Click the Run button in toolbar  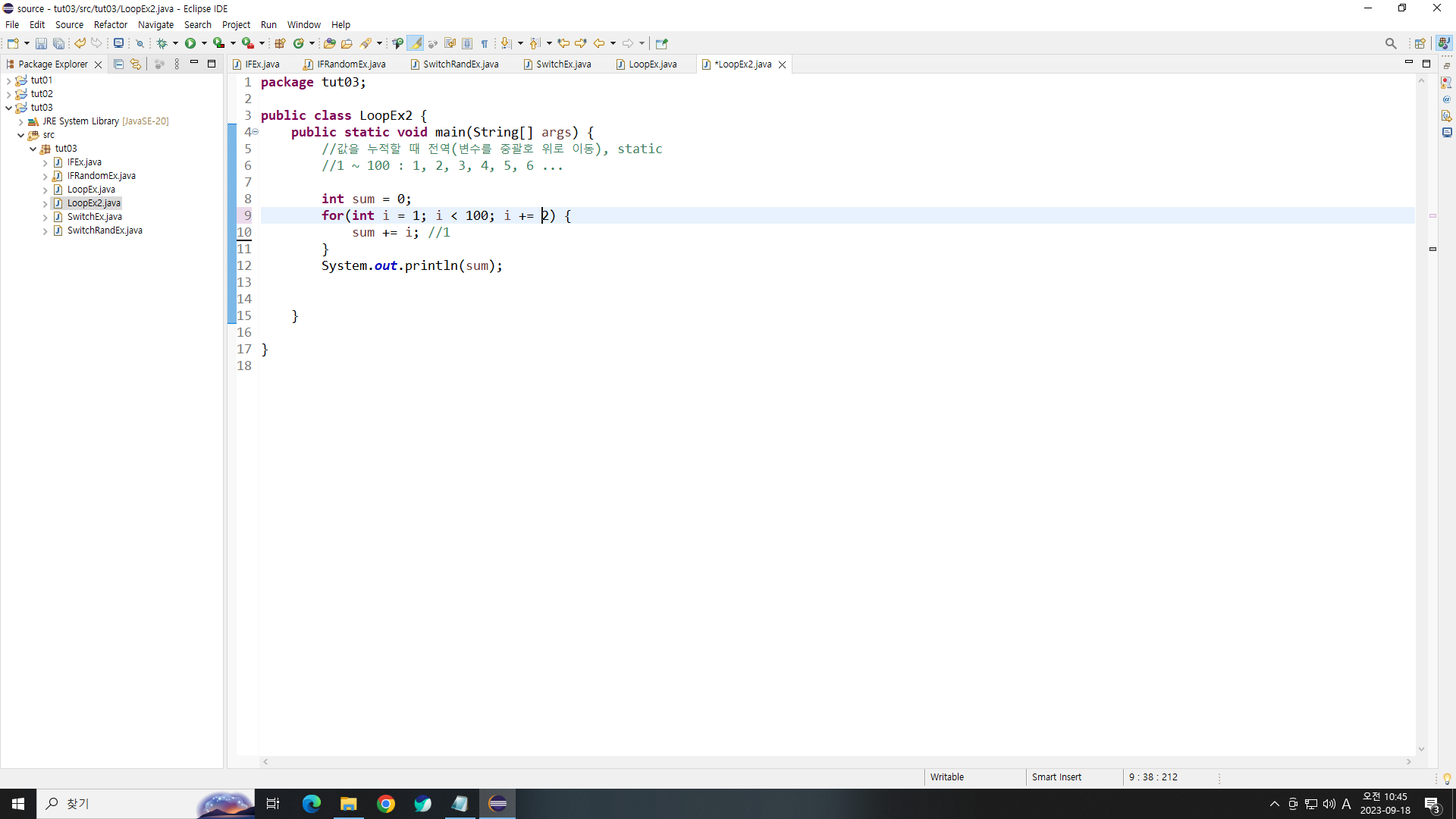click(x=190, y=43)
